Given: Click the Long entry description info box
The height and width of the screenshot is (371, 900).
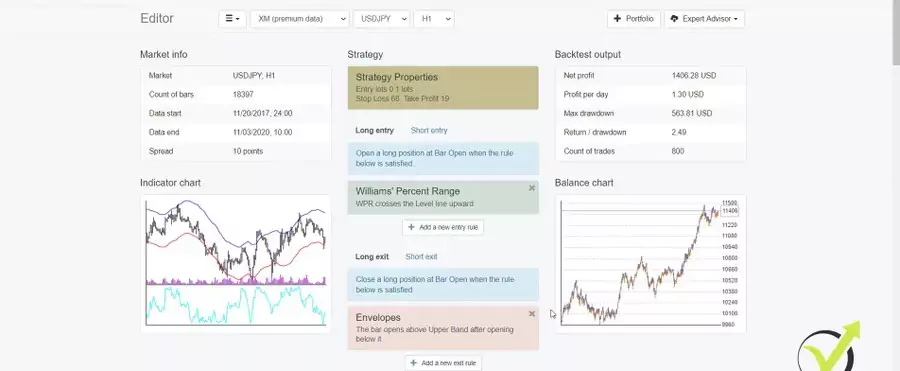Looking at the screenshot, I should coord(443,159).
